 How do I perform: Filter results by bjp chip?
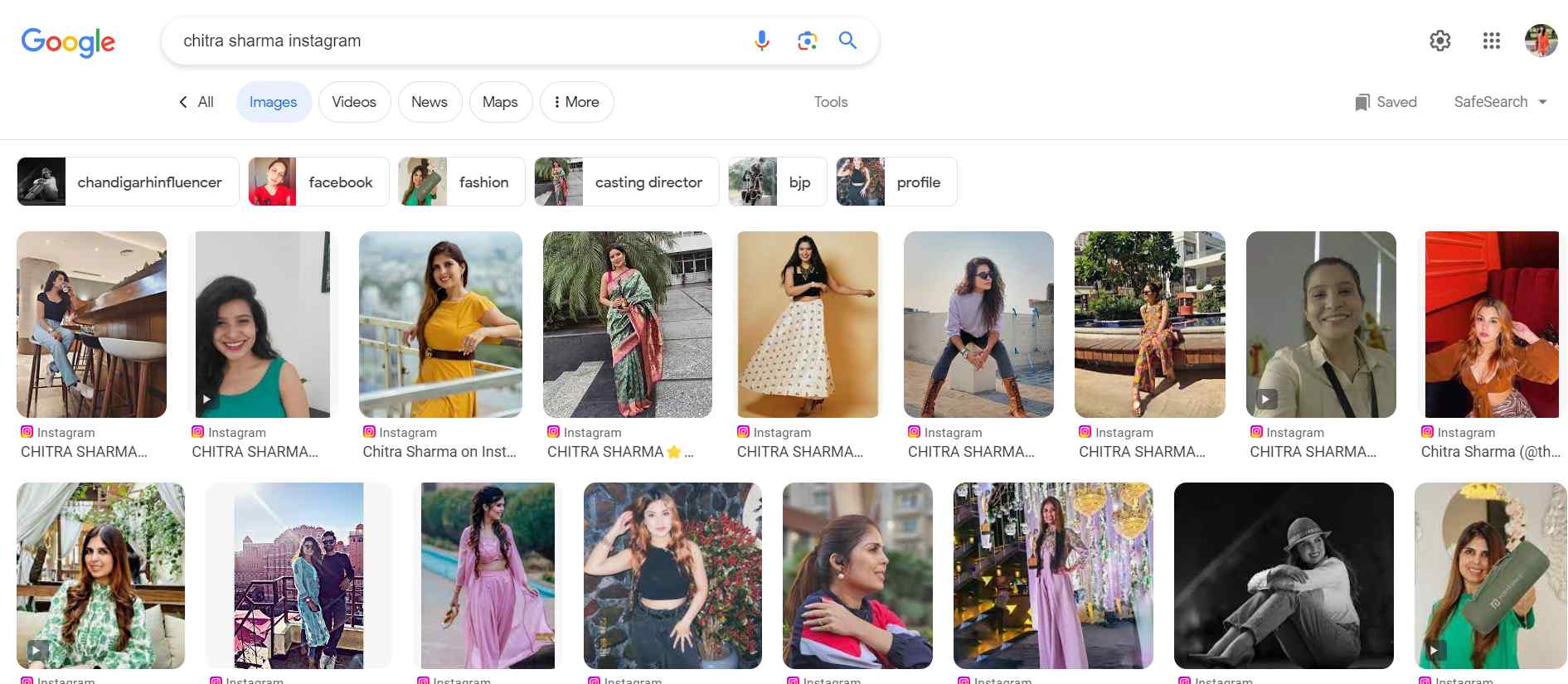(x=778, y=182)
